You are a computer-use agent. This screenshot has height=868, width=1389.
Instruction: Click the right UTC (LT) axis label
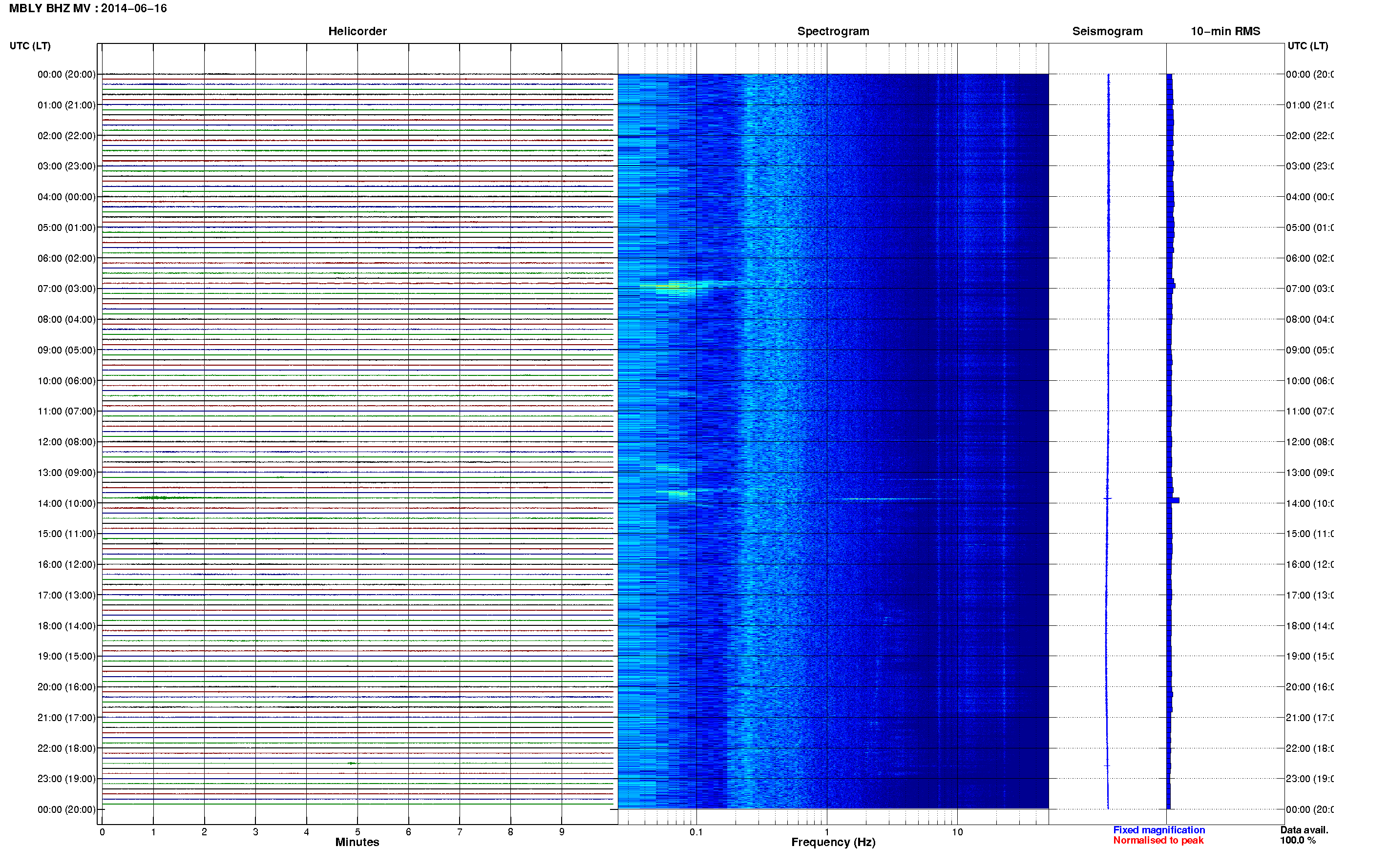pyautogui.click(x=1307, y=46)
